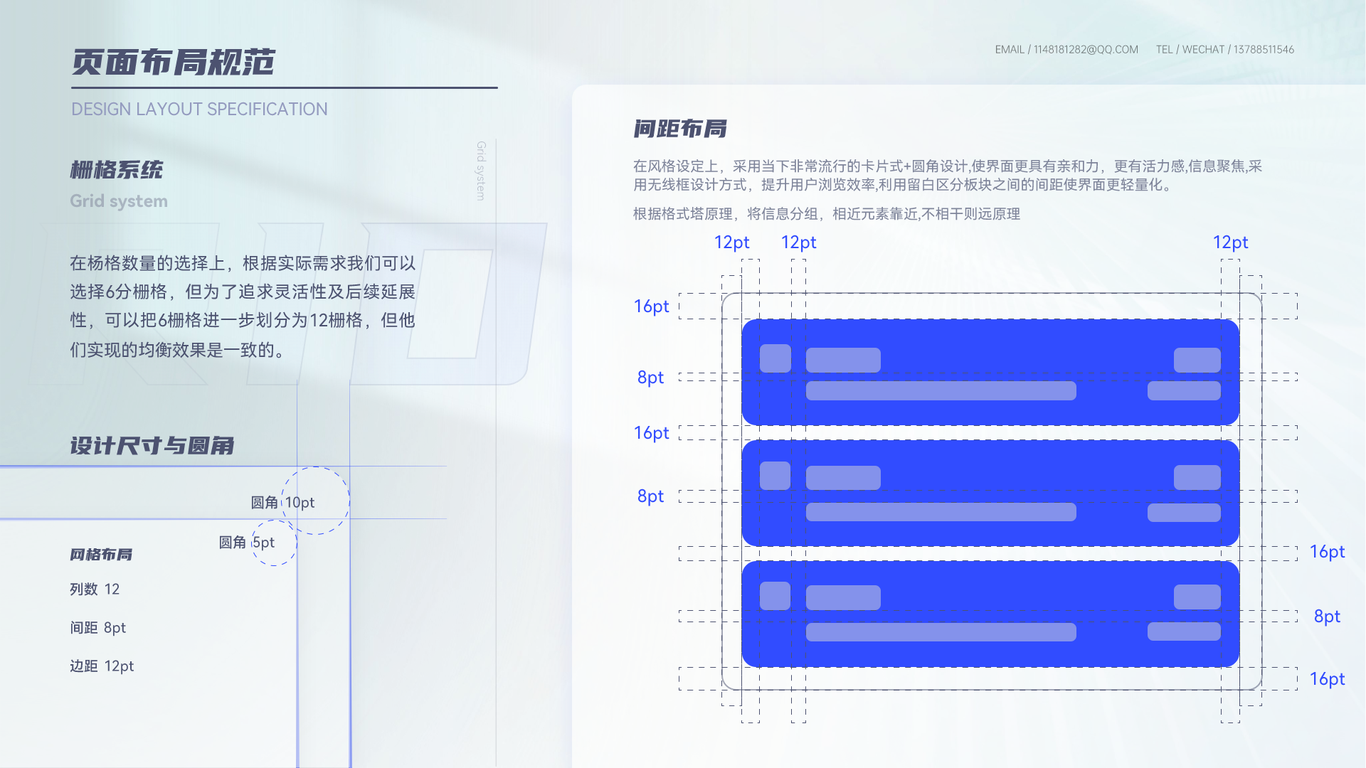Click the square avatar placeholder in middle card
This screenshot has height=768, width=1366.
tap(775, 475)
